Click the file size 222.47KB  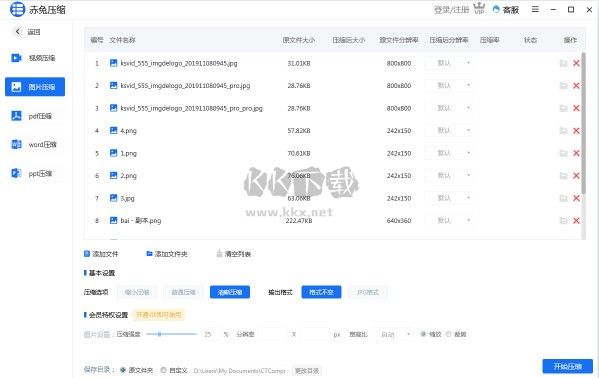[299, 221]
